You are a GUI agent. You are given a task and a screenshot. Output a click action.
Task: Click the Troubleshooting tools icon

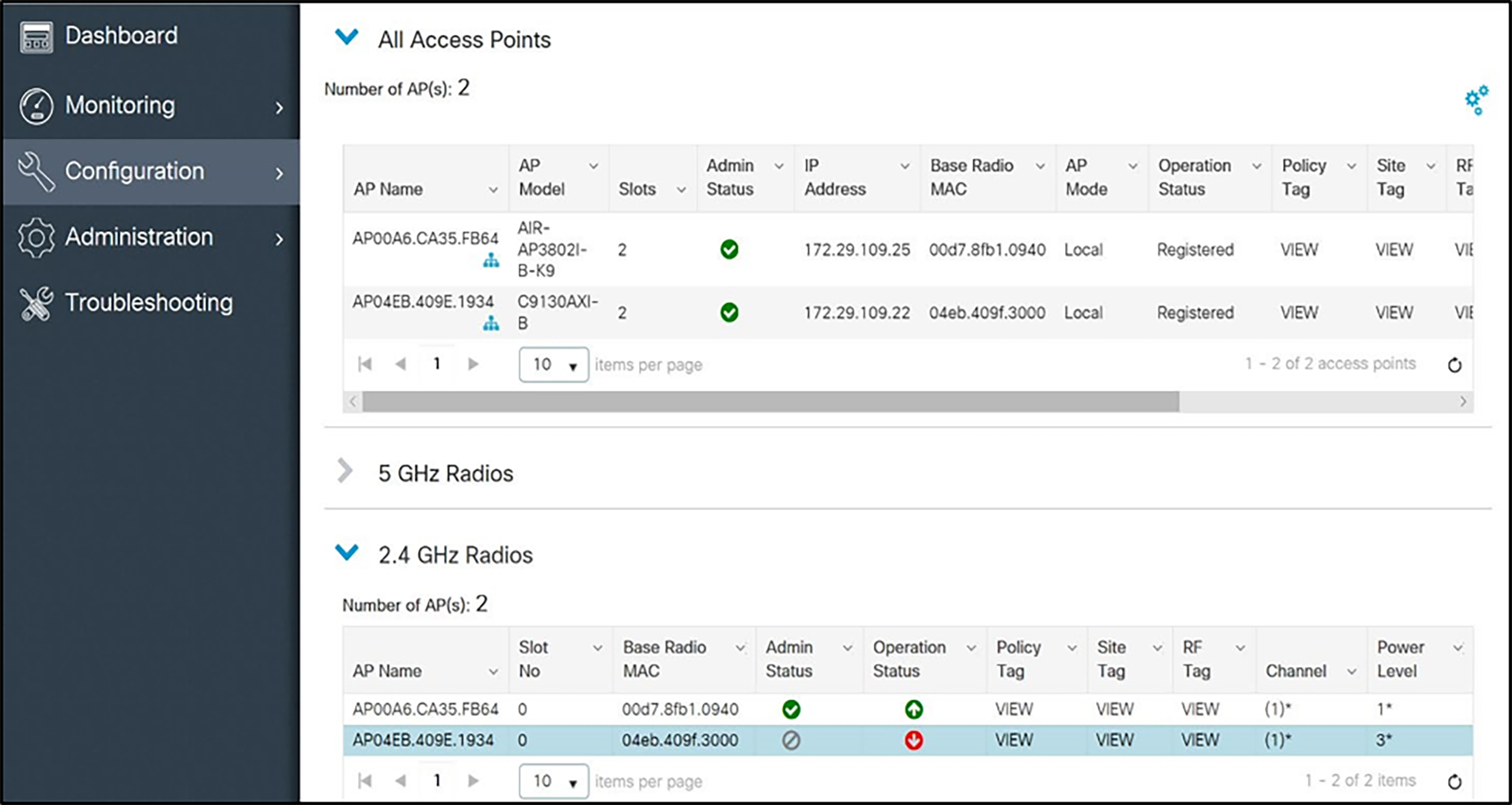36,303
